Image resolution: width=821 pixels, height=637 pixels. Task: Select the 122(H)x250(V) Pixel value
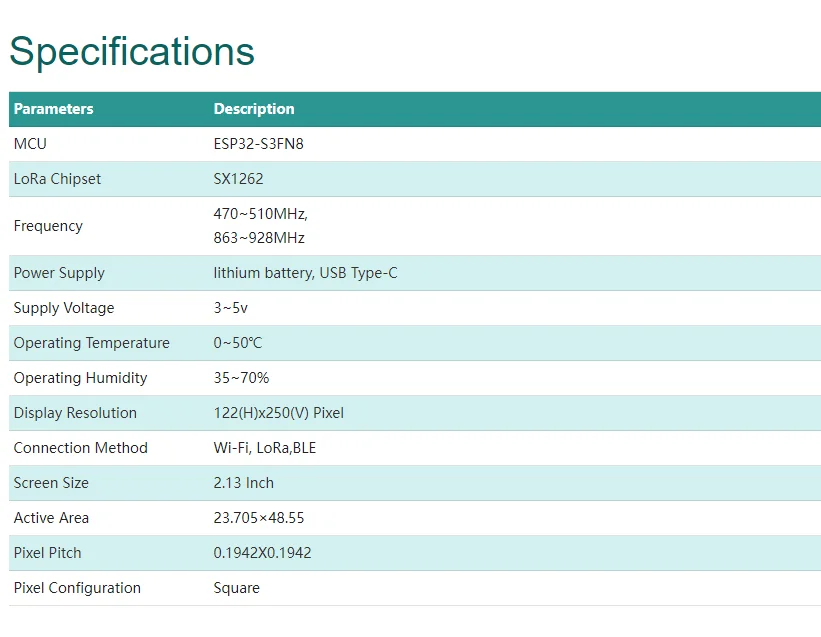click(279, 414)
